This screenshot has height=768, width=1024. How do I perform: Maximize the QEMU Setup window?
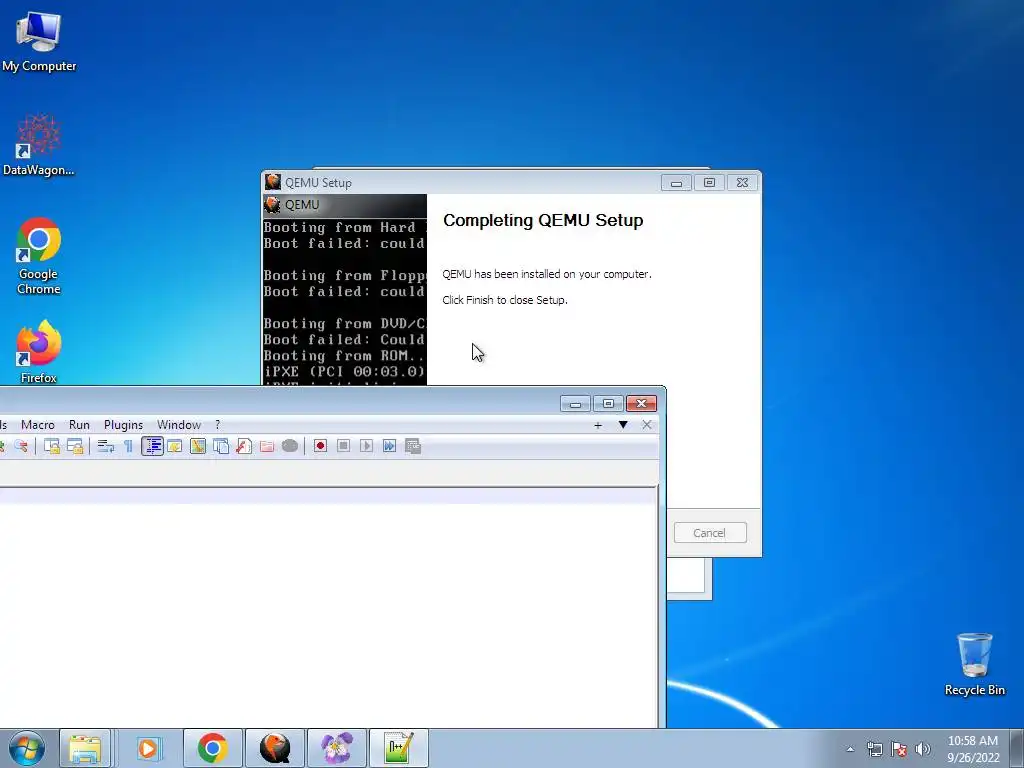tap(709, 183)
